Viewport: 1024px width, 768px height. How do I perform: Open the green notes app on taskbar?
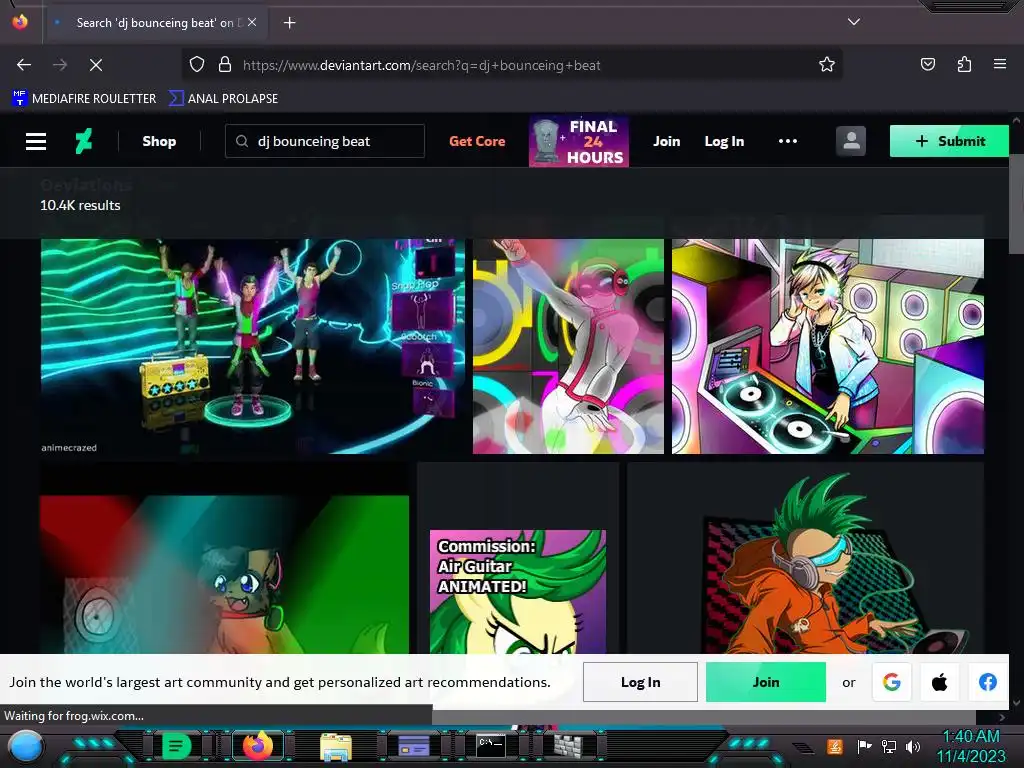click(x=176, y=745)
